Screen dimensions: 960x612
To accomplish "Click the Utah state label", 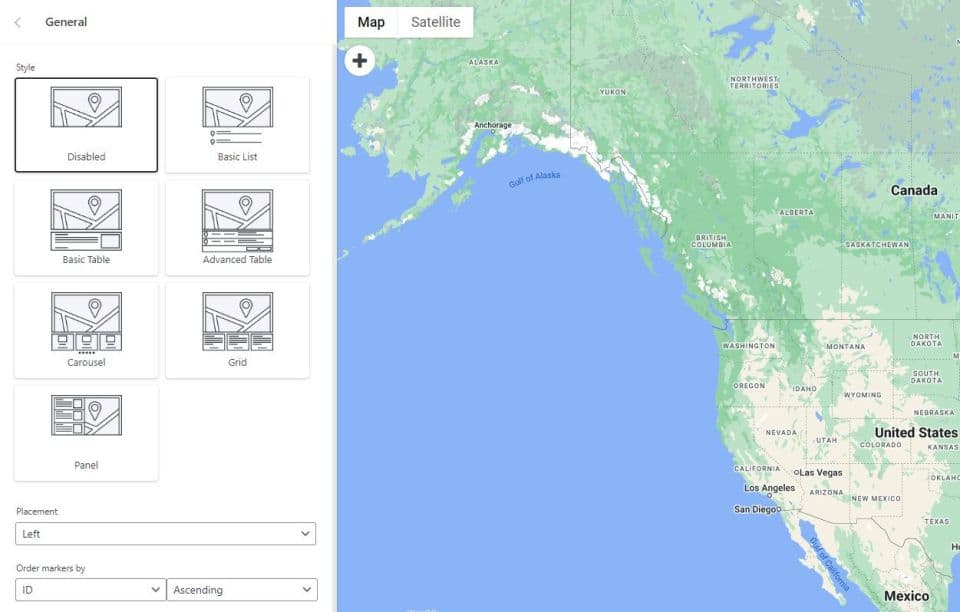I will (826, 440).
